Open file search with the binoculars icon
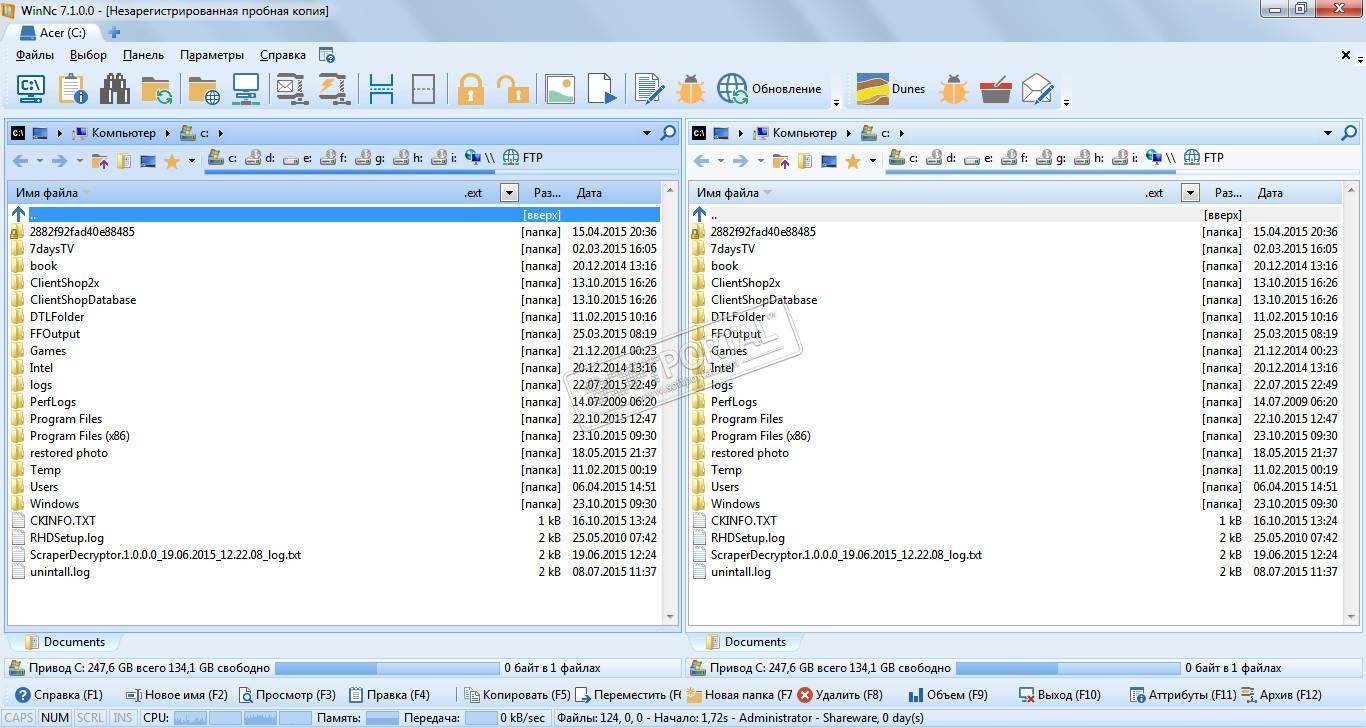 (115, 89)
